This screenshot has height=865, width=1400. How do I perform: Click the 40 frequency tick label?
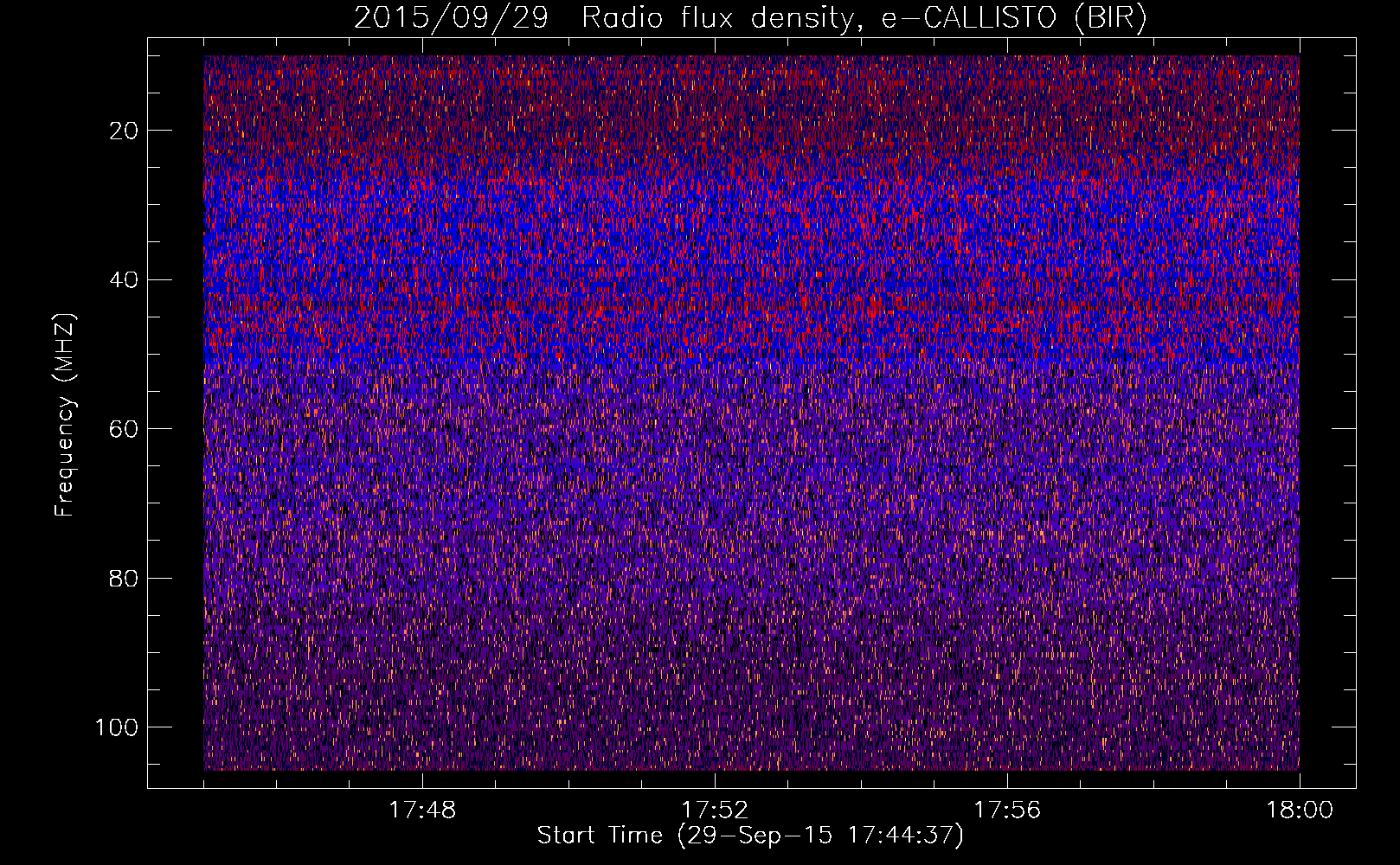[124, 280]
